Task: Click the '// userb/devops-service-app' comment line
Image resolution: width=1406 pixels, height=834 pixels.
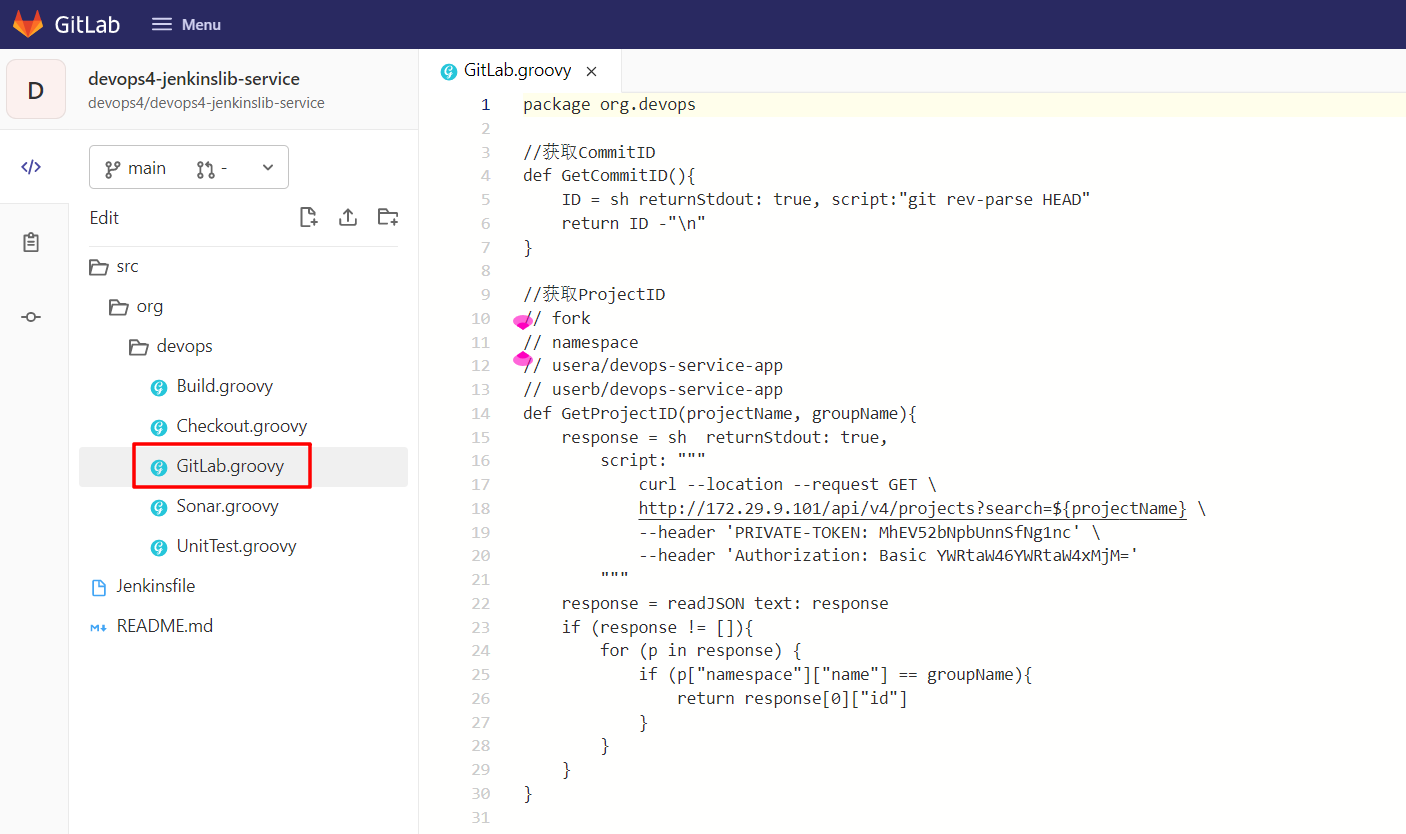Action: coord(653,389)
